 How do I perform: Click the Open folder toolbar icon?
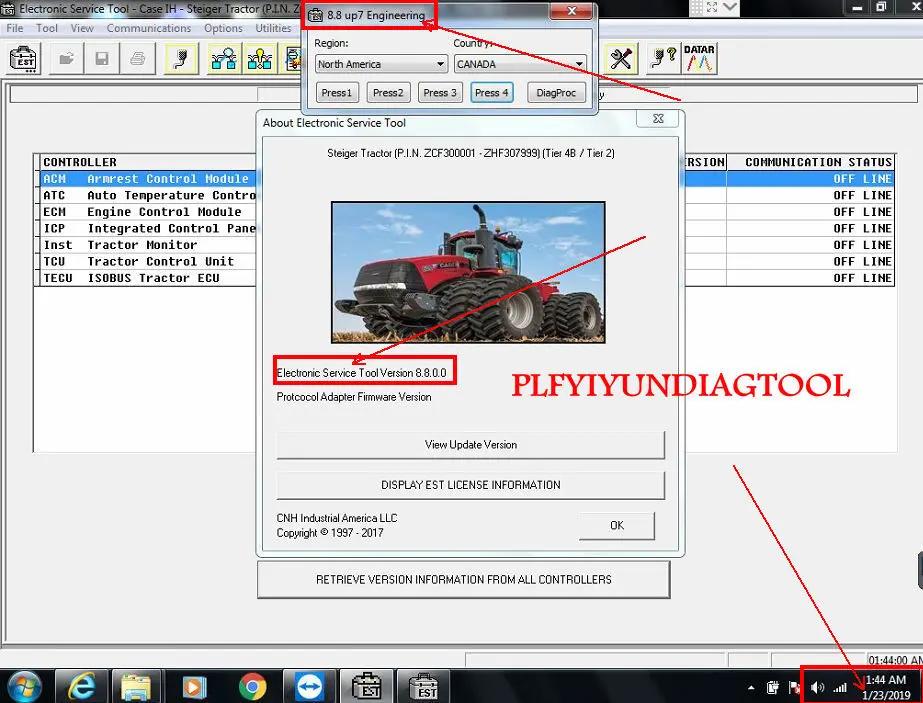click(x=67, y=59)
